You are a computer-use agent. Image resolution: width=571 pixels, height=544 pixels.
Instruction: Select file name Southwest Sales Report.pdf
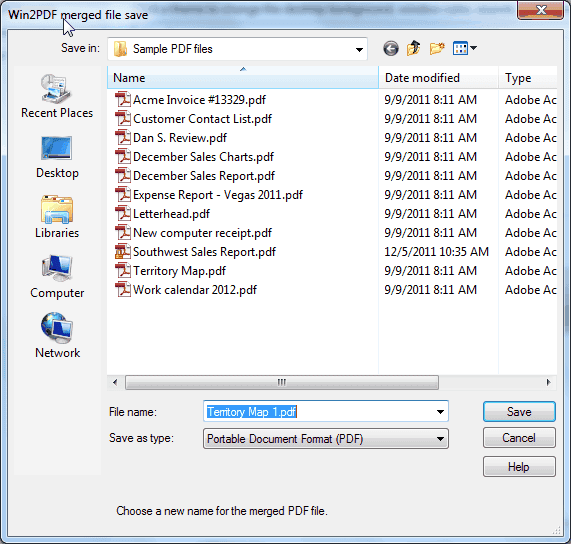pos(204,252)
